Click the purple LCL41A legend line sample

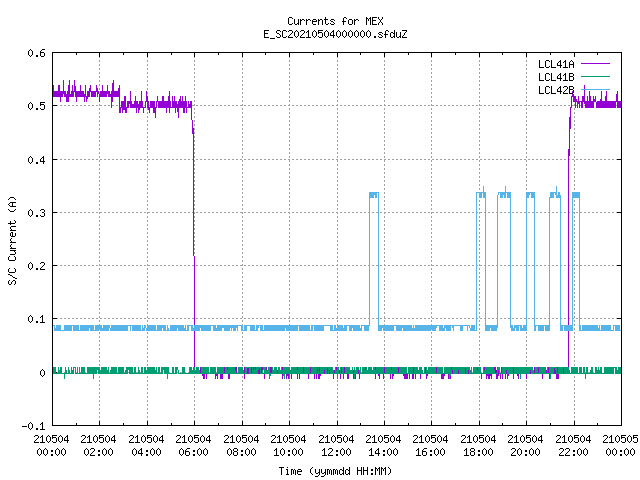(595, 64)
